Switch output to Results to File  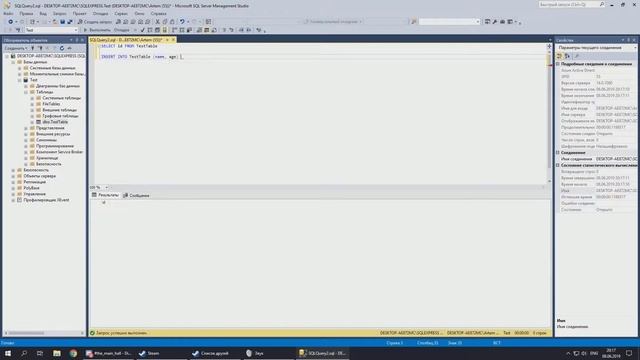[x=214, y=30]
